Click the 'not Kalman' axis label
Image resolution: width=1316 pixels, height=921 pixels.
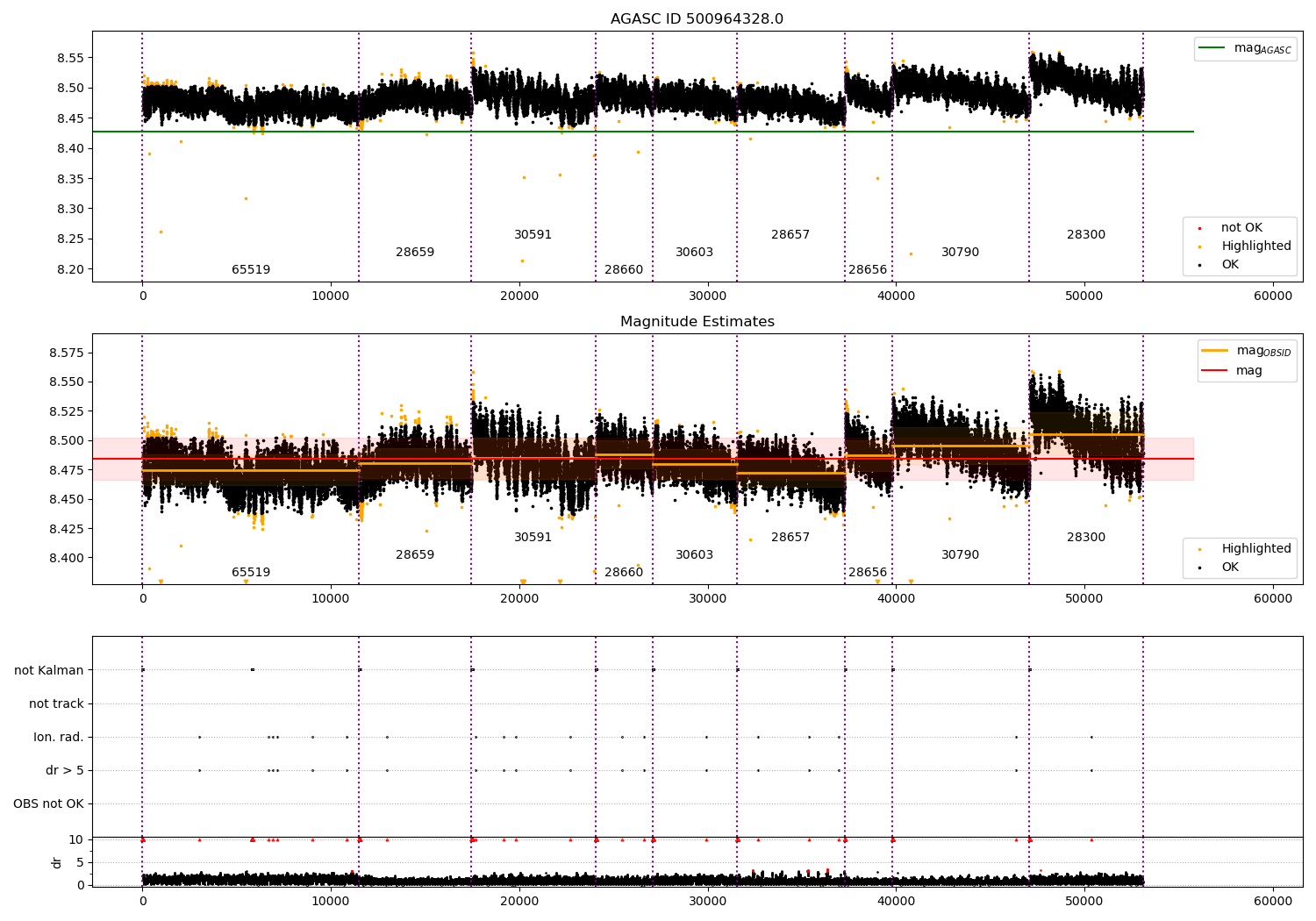(x=49, y=671)
